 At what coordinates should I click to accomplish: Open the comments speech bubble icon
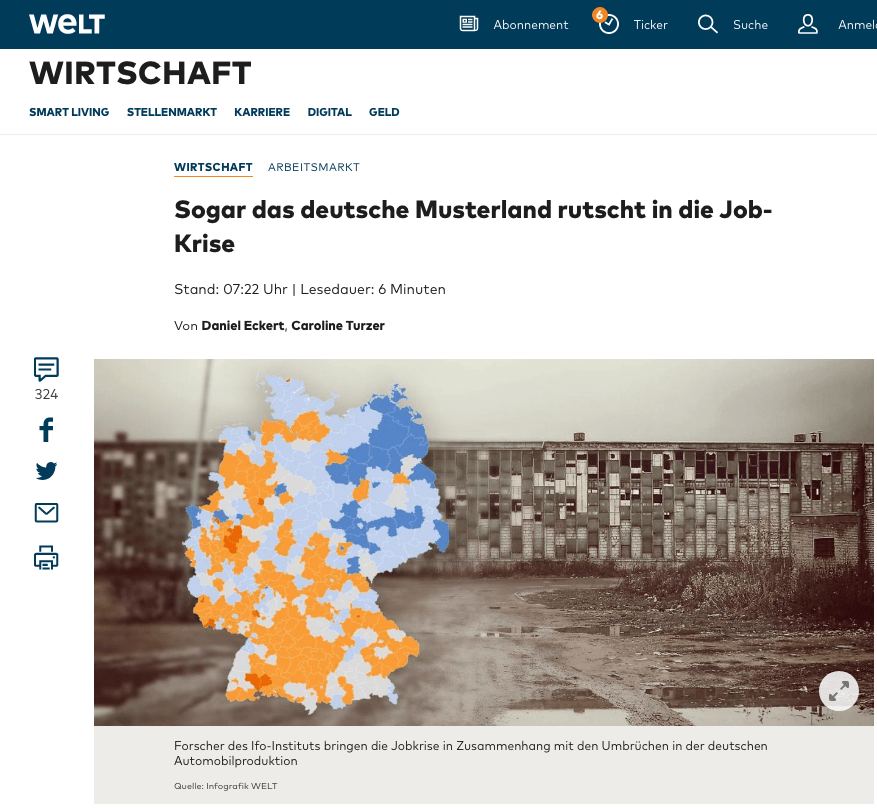click(46, 369)
